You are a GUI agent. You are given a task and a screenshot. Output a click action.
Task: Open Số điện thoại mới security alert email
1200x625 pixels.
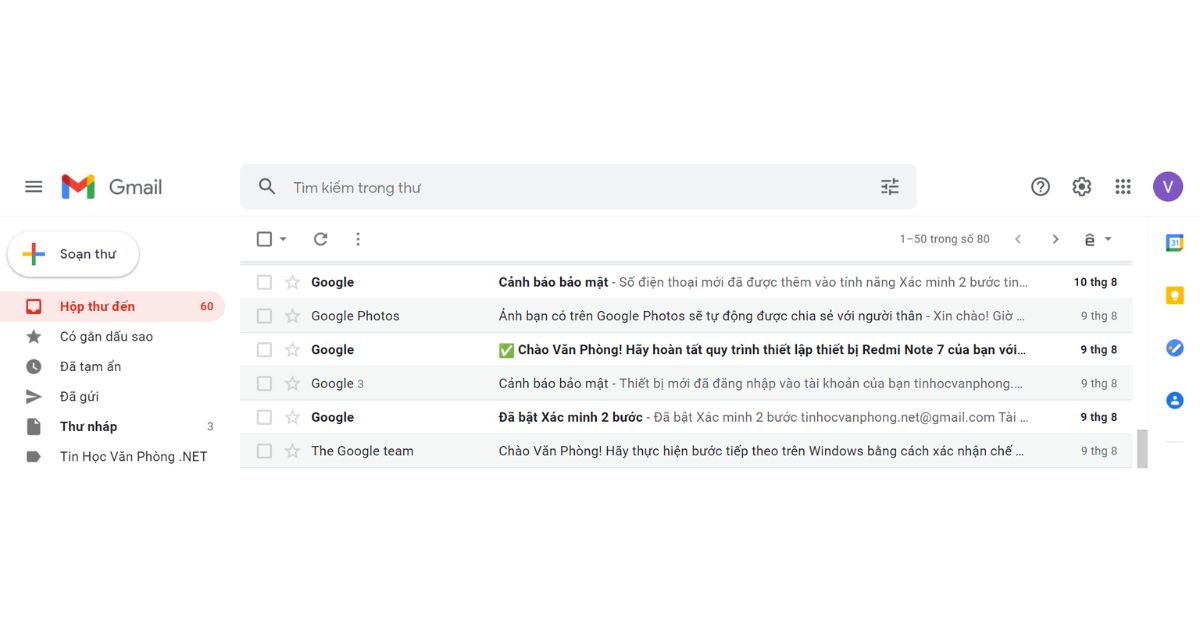pyautogui.click(x=686, y=282)
